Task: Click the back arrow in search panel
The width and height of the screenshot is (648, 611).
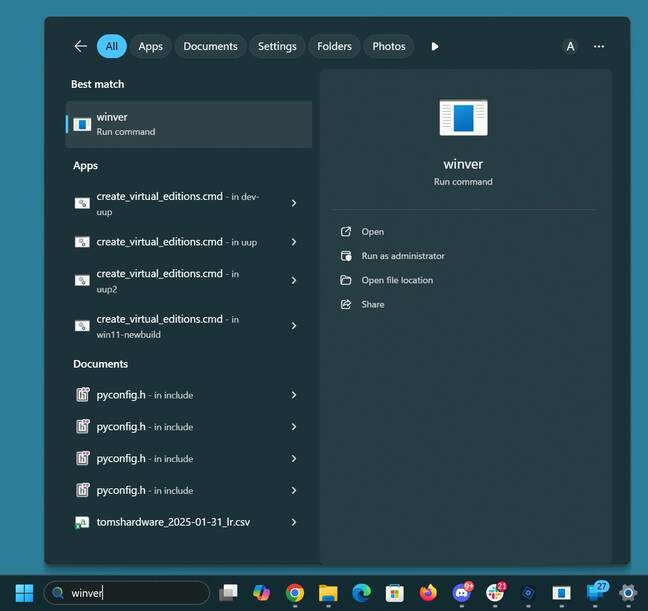Action: 80,46
